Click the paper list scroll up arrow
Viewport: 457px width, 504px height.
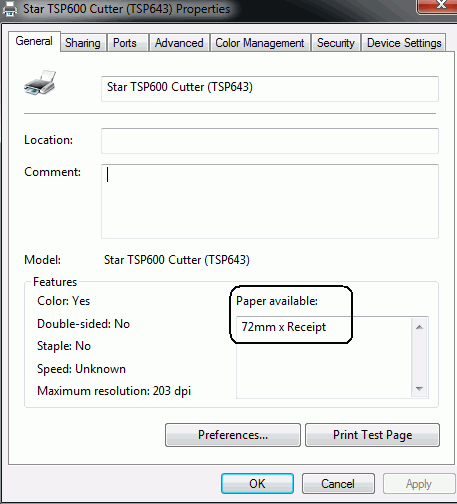[419, 327]
